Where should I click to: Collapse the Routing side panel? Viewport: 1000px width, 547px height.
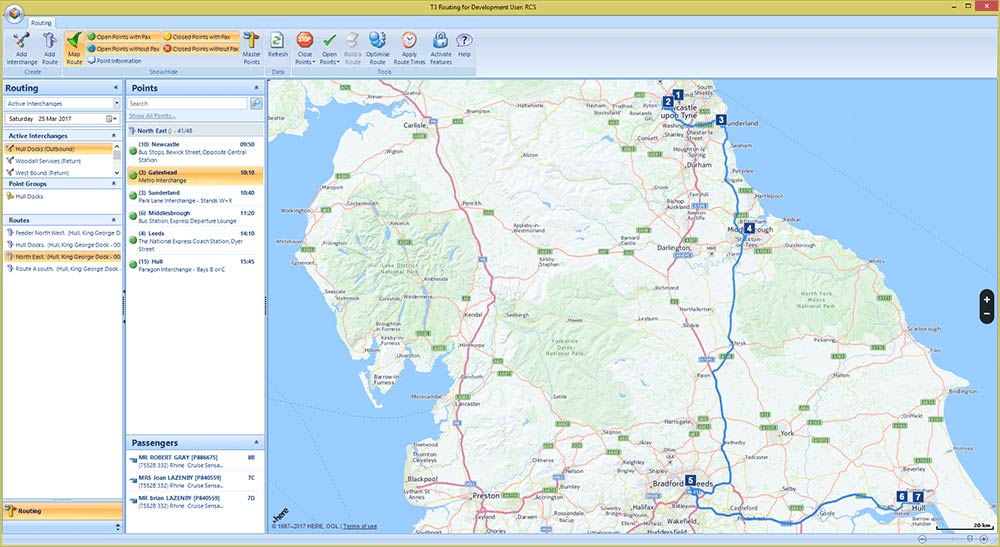point(115,88)
